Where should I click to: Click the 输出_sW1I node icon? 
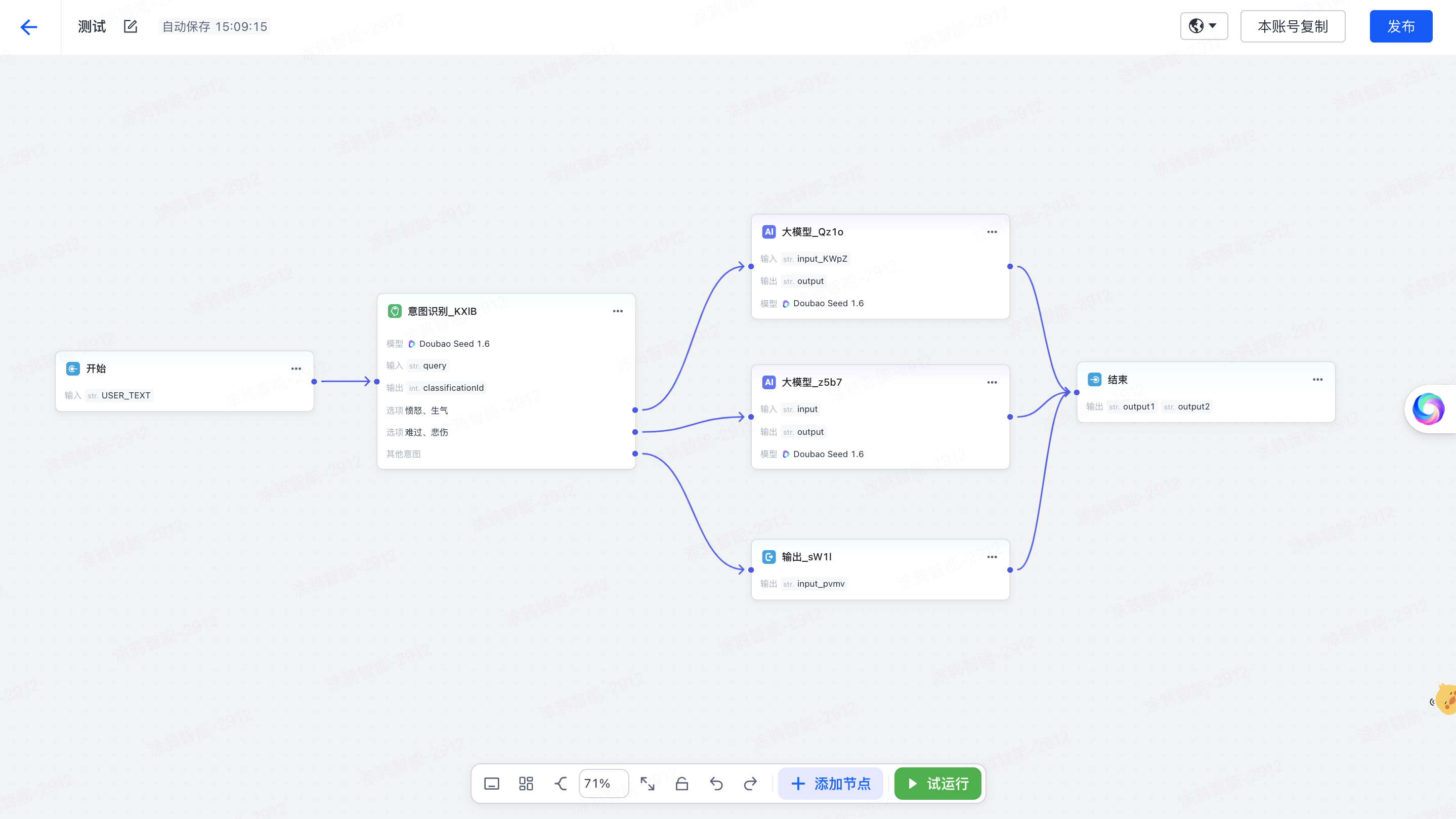tap(768, 557)
